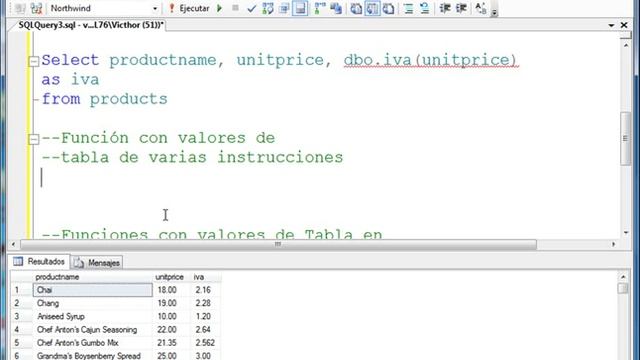The width and height of the screenshot is (640, 360).
Task: Select the Results to Grid icon
Action: pyautogui.click(x=372, y=8)
